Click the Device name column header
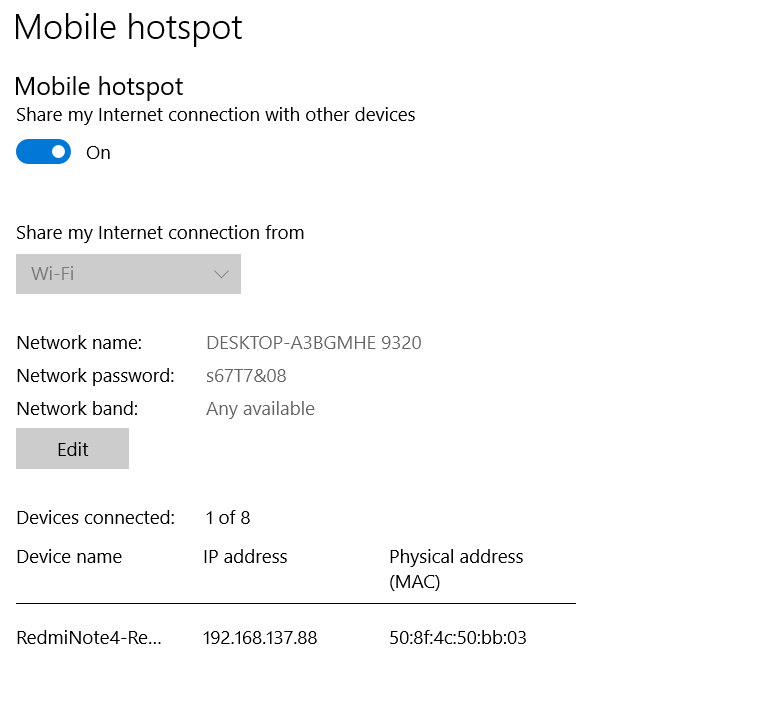Screen dimensions: 770x703 69,557
